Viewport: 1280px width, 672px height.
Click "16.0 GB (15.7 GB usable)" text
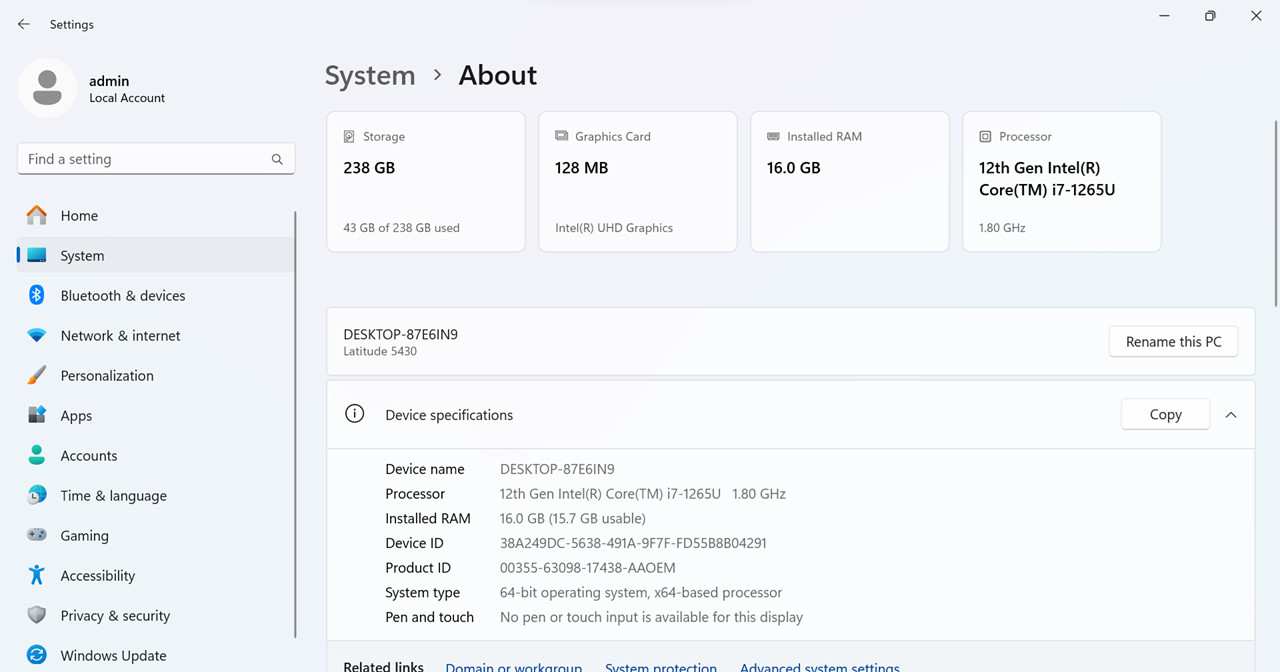(x=573, y=518)
